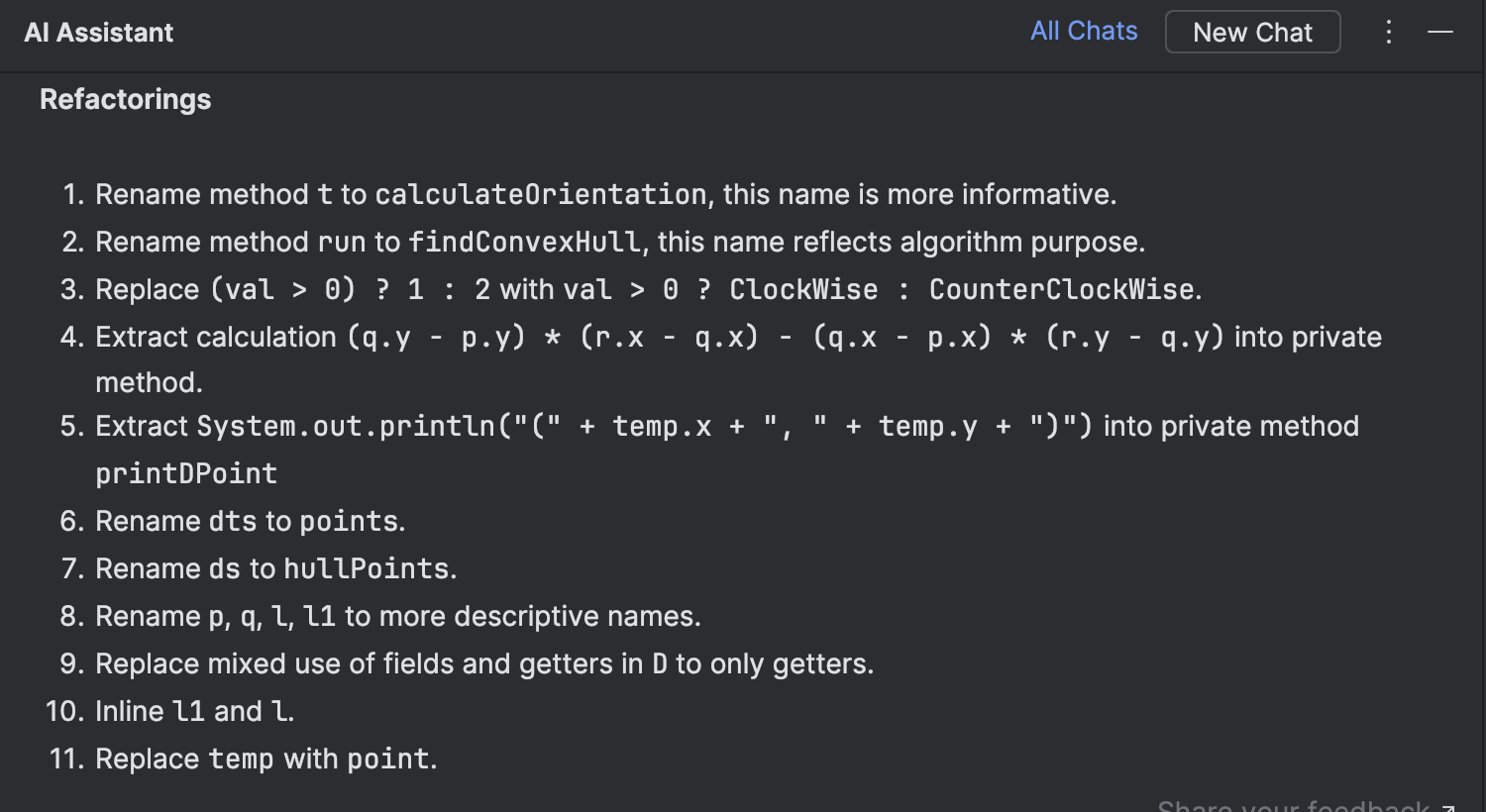Click the Inline l1 and l suggestion

(195, 711)
